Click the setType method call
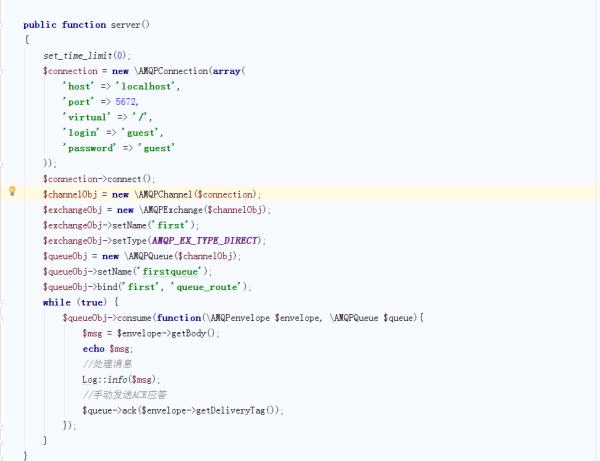Viewport: 600px width, 461px height. pyautogui.click(x=129, y=241)
